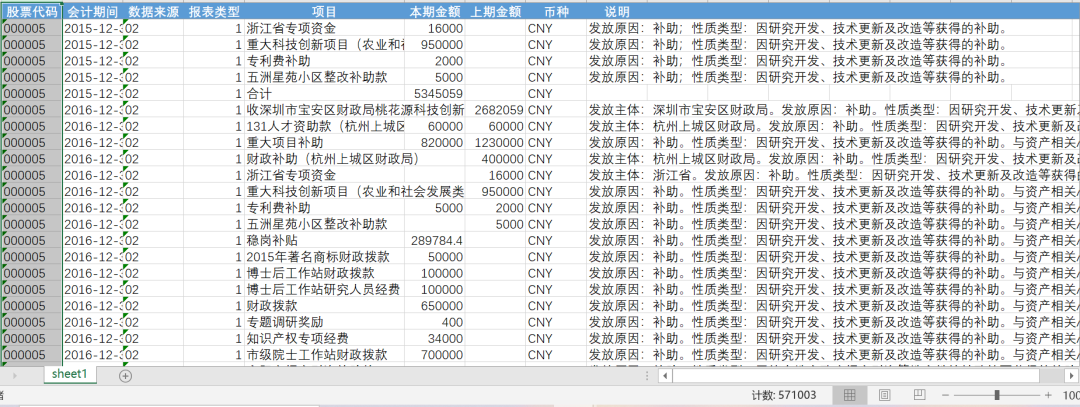
Task: Click the 计数: 571003 status indicator
Action: pos(784,395)
